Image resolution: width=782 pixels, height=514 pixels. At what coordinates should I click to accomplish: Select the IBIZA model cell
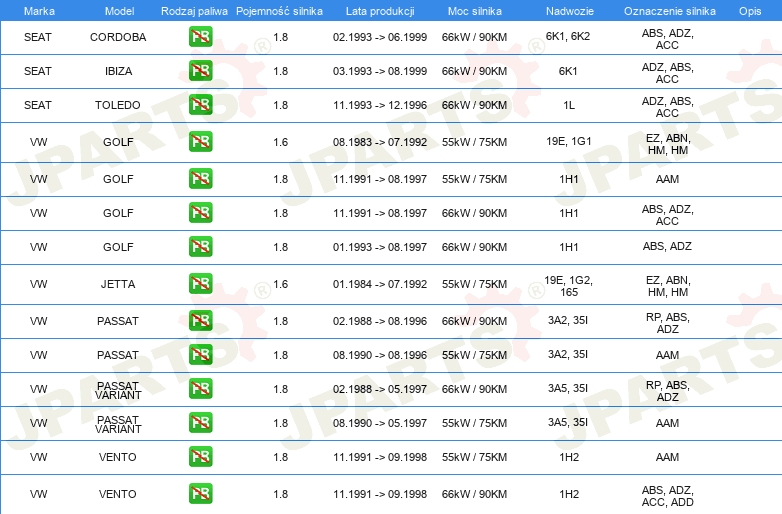point(118,71)
